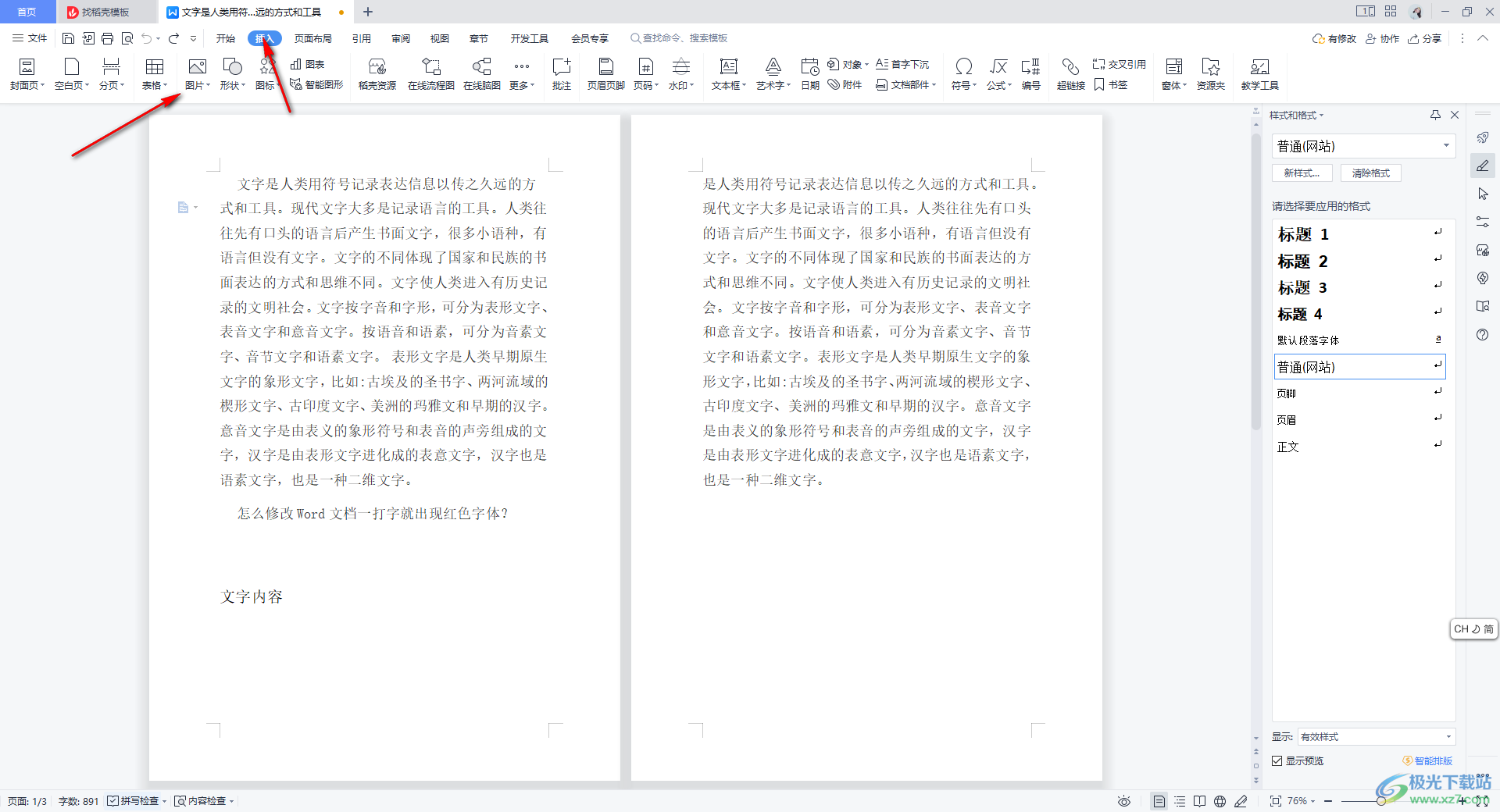Click the page number (页码) icon

(x=645, y=66)
